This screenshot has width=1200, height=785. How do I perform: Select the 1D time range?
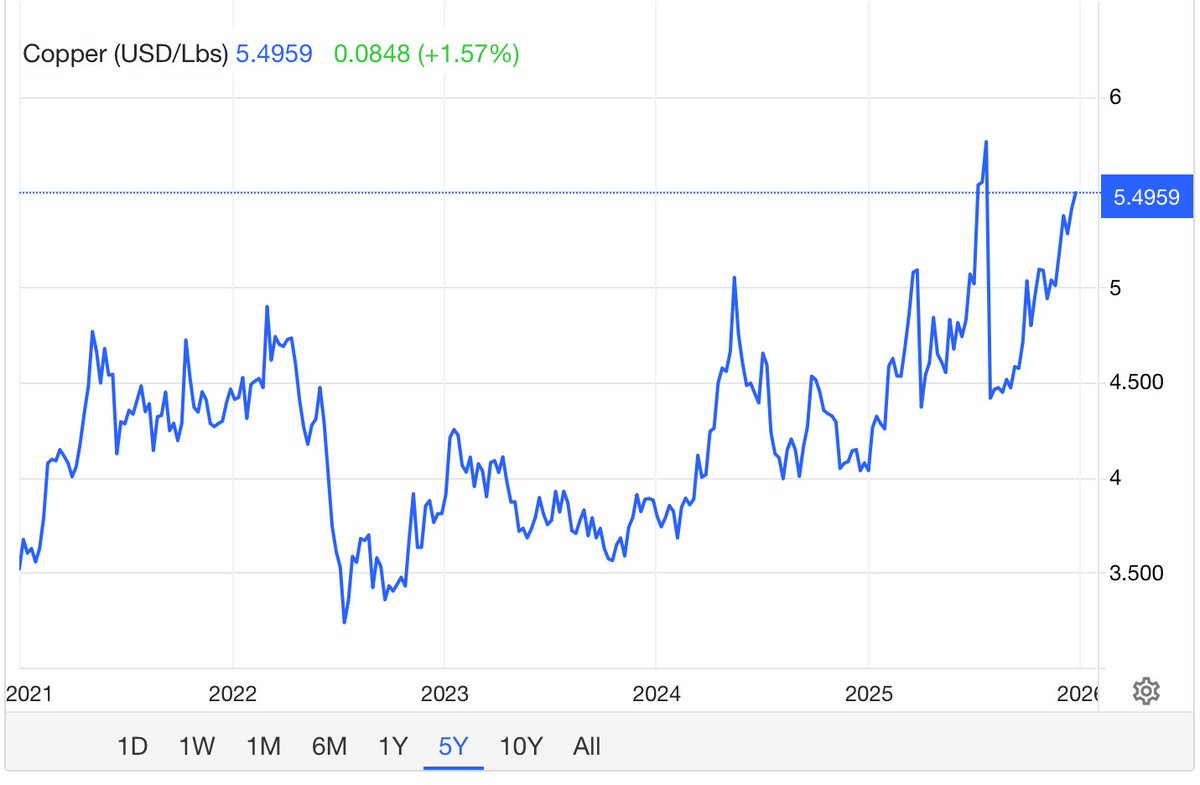point(132,746)
